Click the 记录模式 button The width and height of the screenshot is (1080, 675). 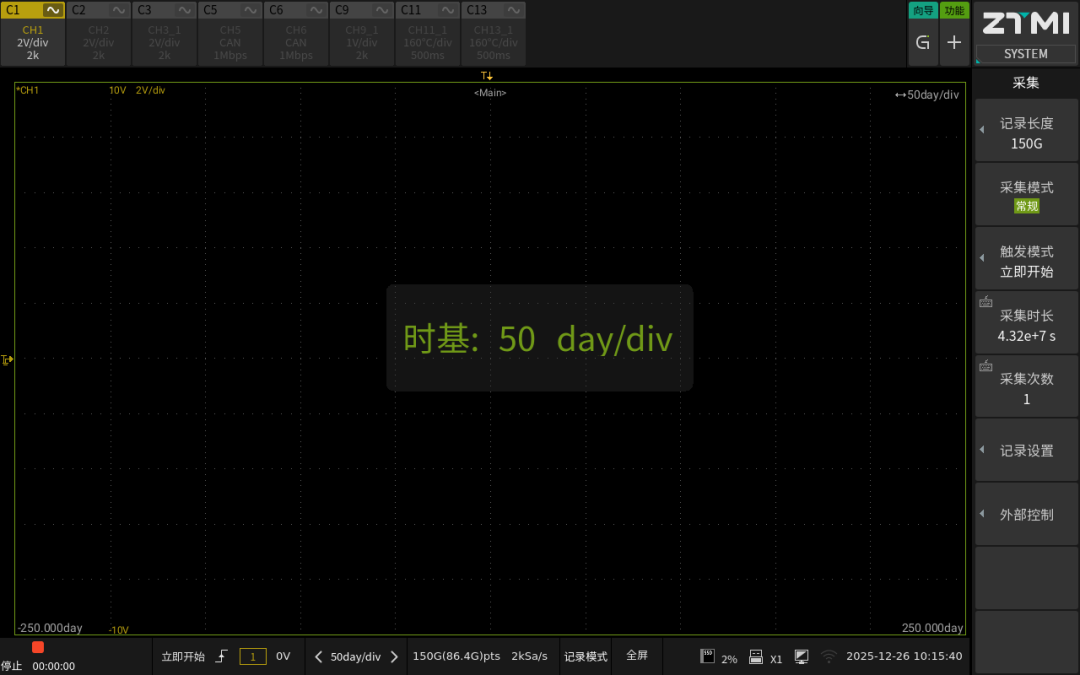tap(585, 656)
